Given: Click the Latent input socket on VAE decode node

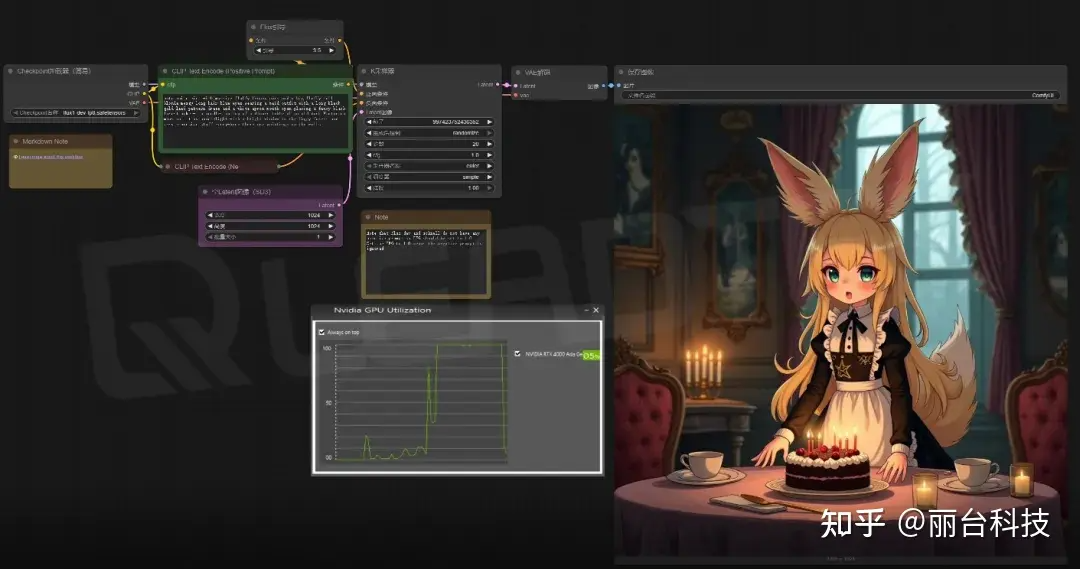Looking at the screenshot, I should click(x=515, y=86).
